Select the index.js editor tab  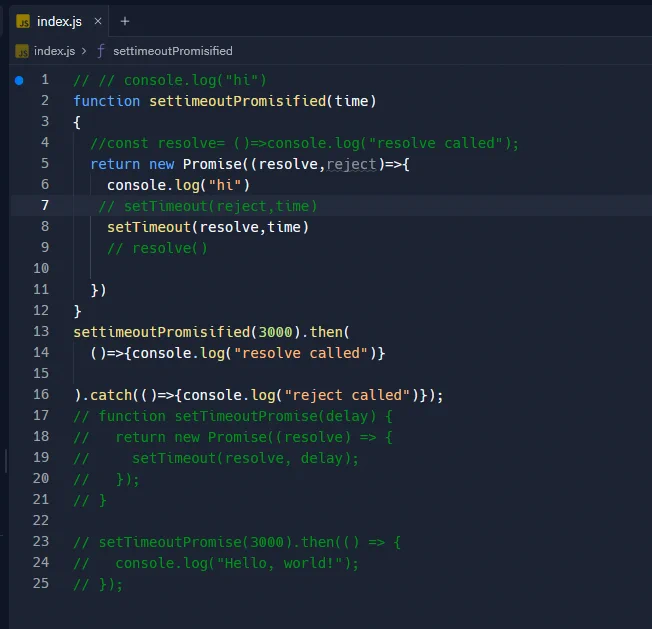[x=59, y=21]
